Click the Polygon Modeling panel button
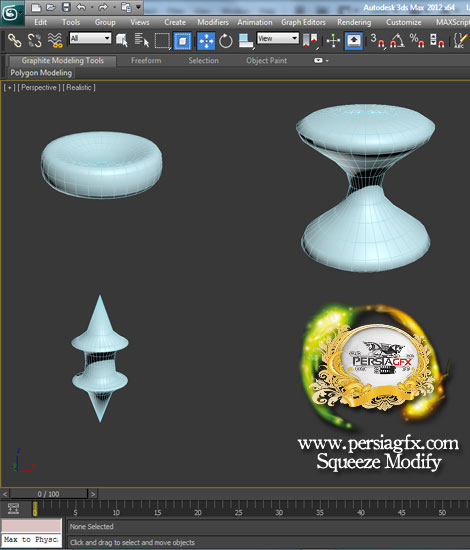Viewport: 470px width, 550px height. point(41,73)
